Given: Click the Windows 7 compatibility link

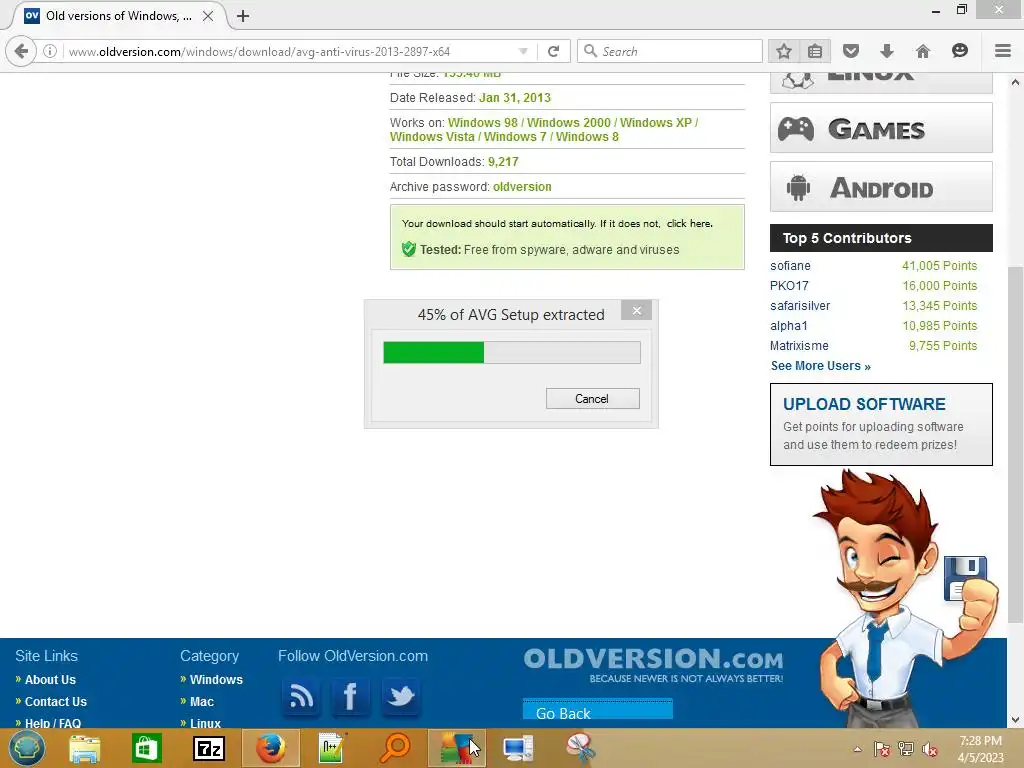Looking at the screenshot, I should point(515,136).
